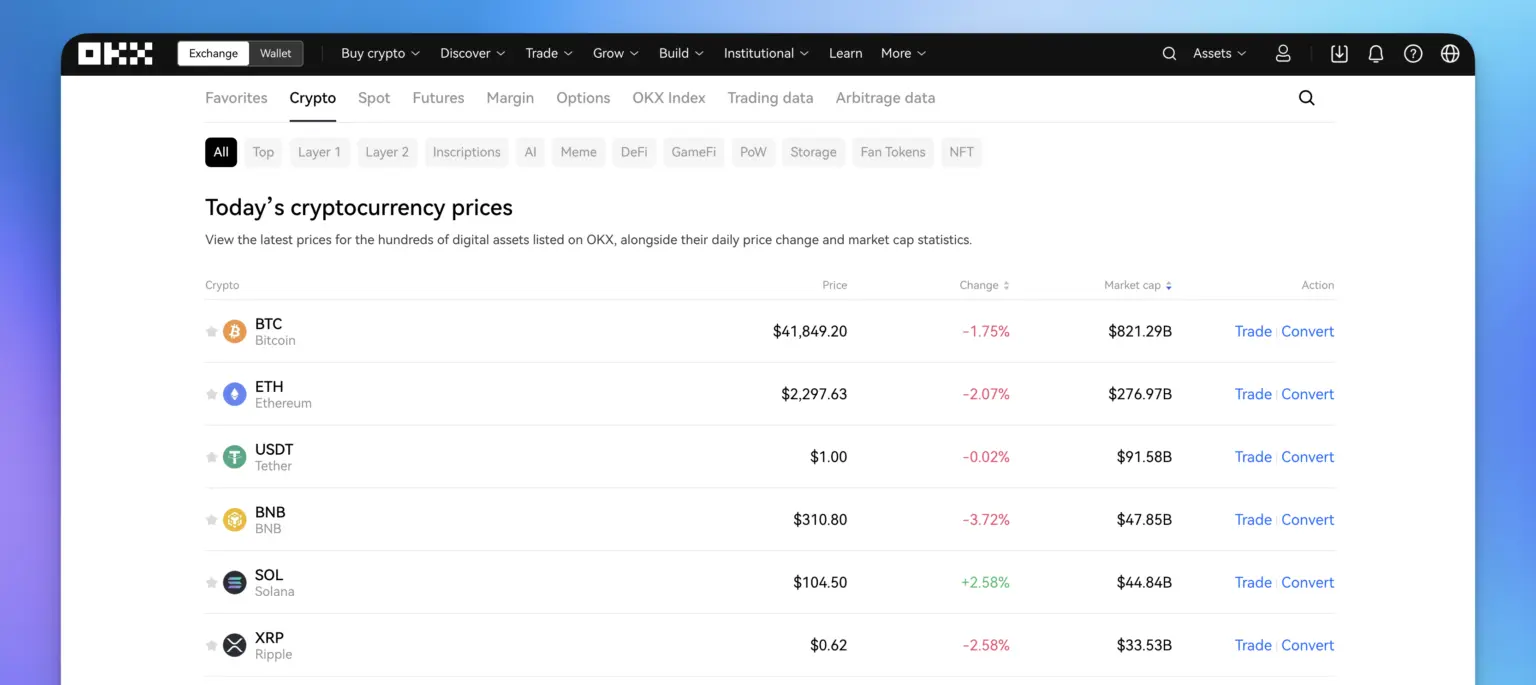The width and height of the screenshot is (1536, 685).
Task: Click Trade link for SOL
Action: (x=1253, y=582)
